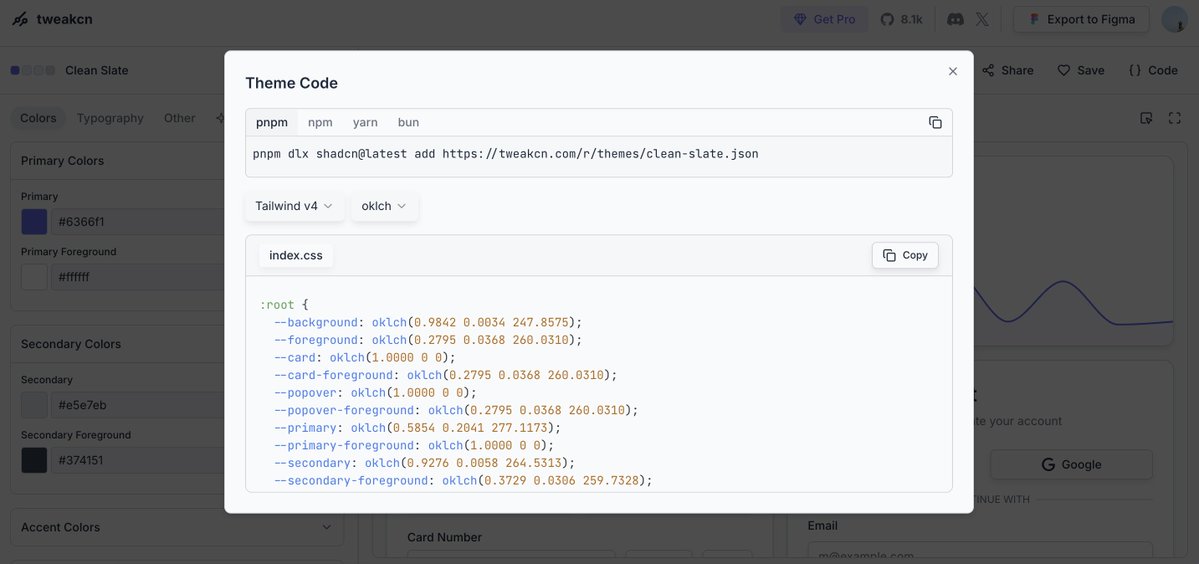Click the pnpm dlx command text
The image size is (1199, 564).
click(505, 154)
